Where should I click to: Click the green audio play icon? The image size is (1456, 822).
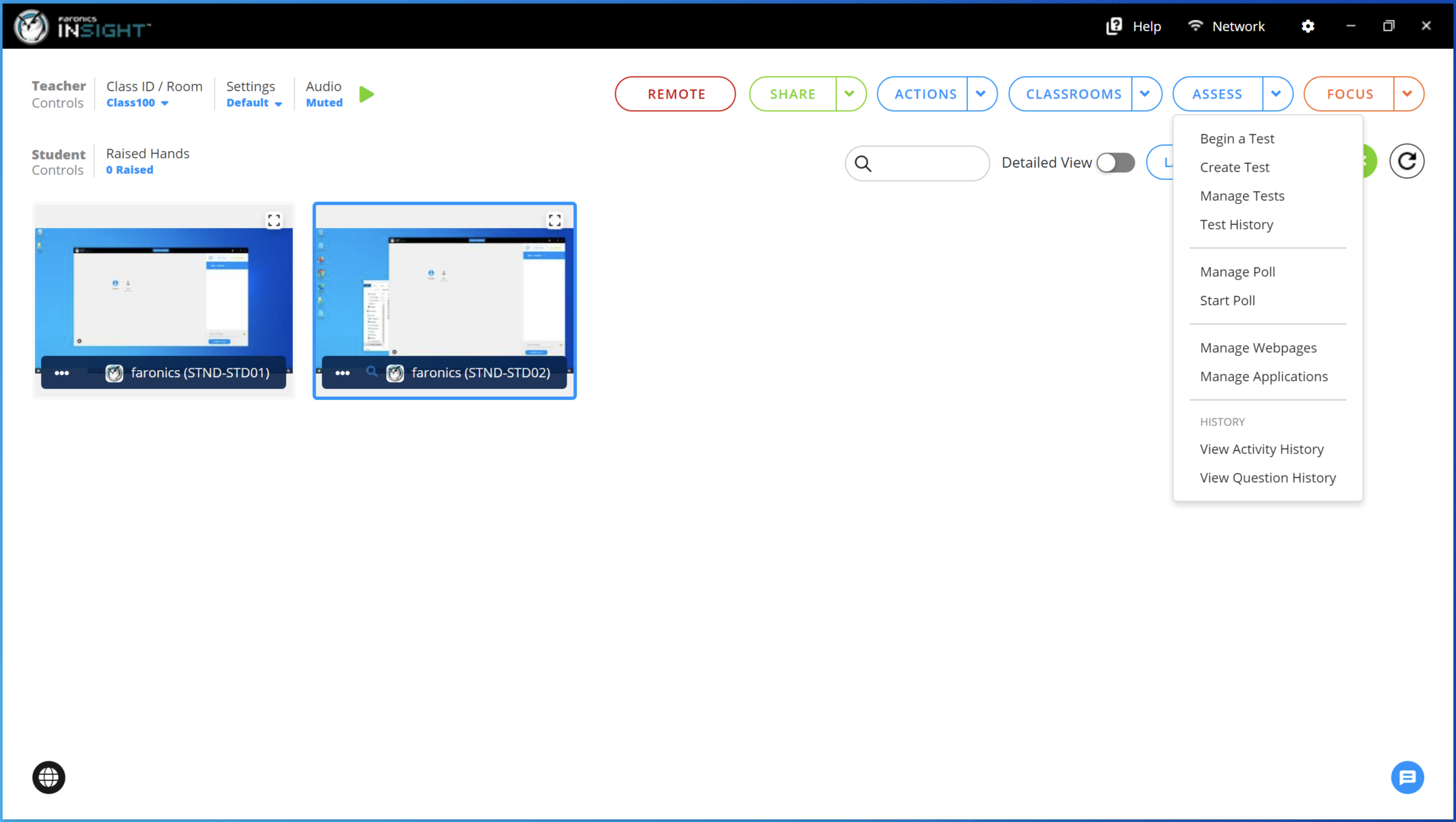coord(366,94)
